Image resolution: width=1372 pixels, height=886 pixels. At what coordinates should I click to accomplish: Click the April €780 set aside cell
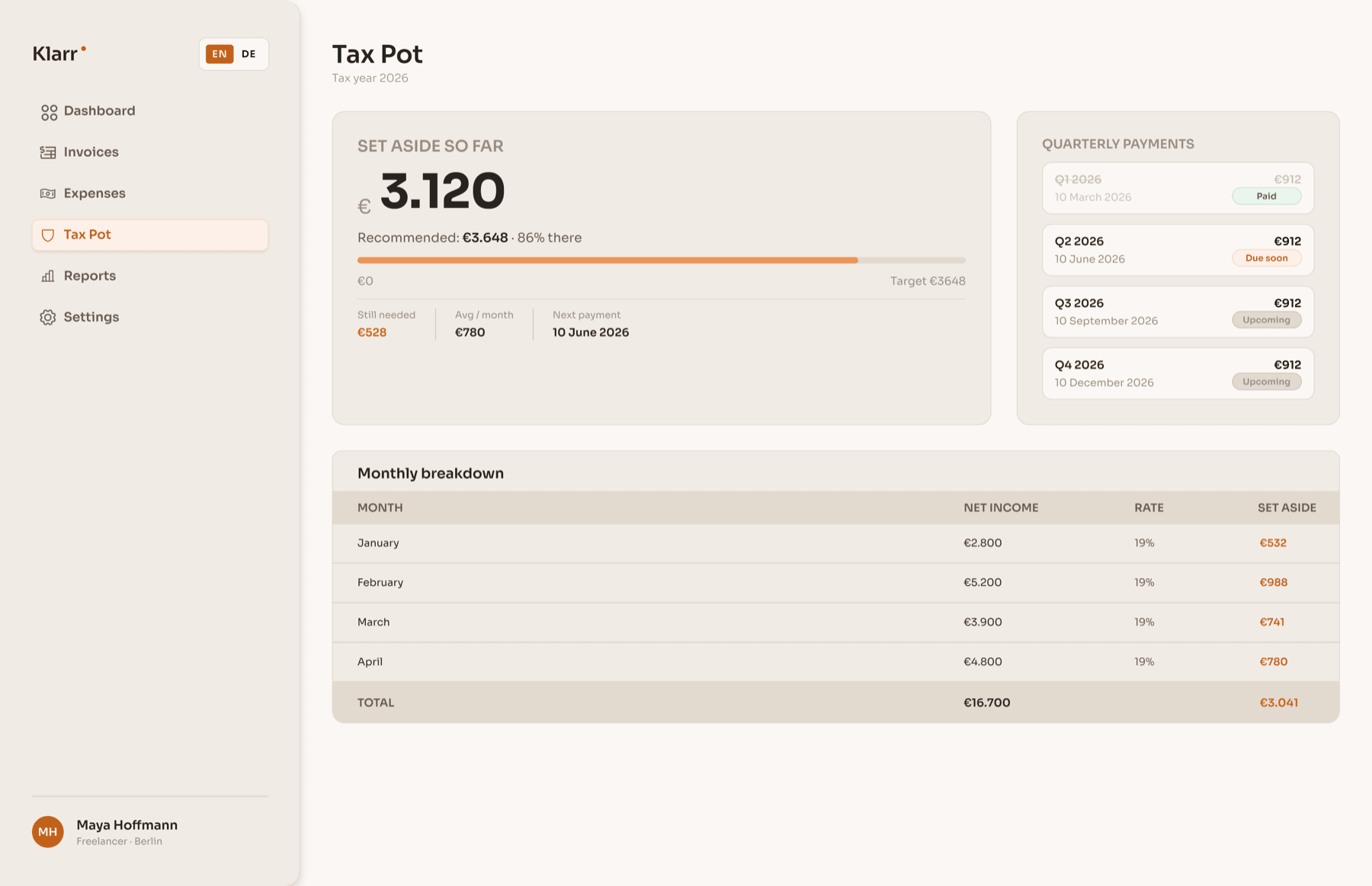tap(1273, 661)
